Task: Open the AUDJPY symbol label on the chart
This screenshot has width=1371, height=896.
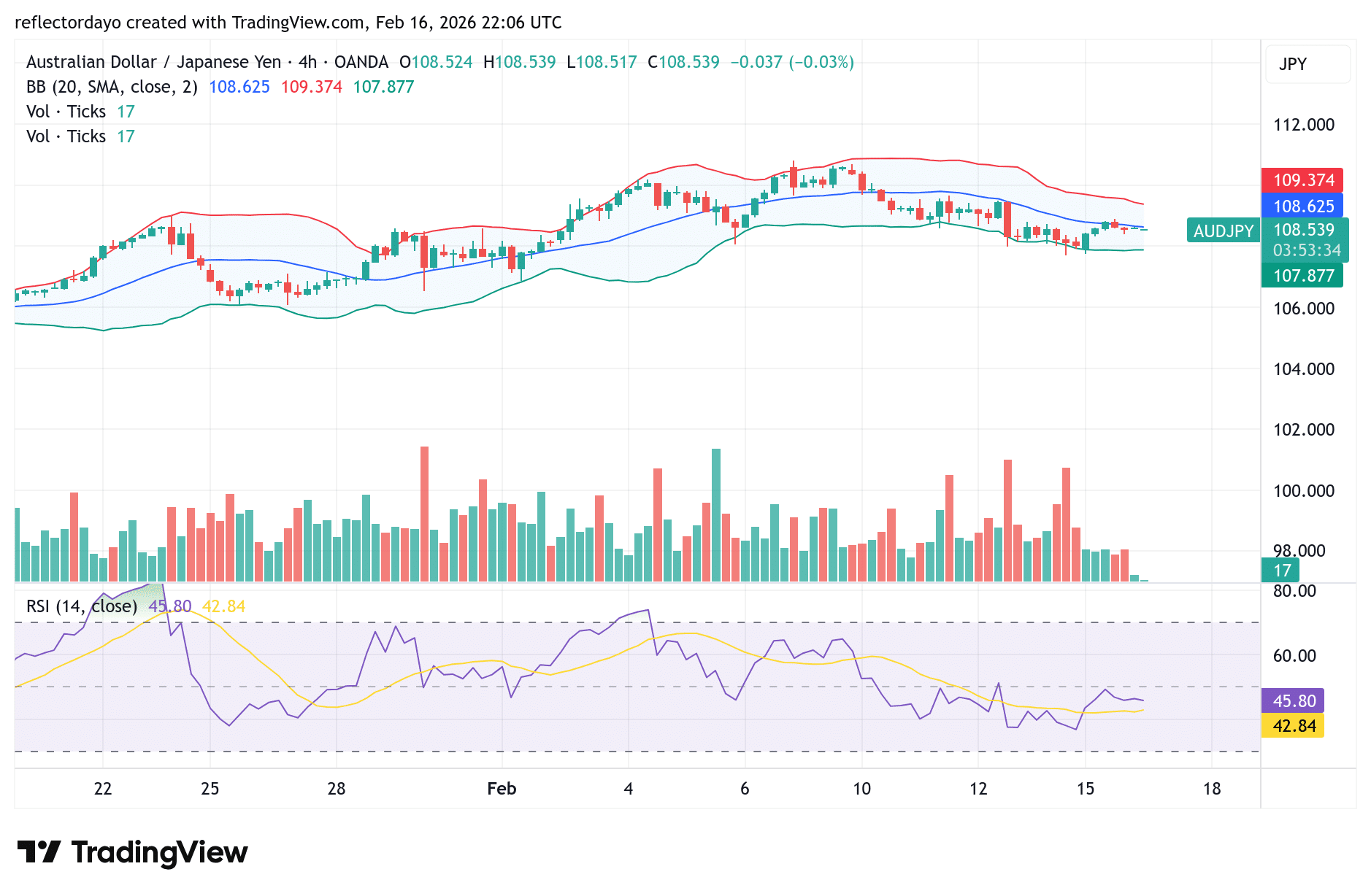Action: 1222,231
